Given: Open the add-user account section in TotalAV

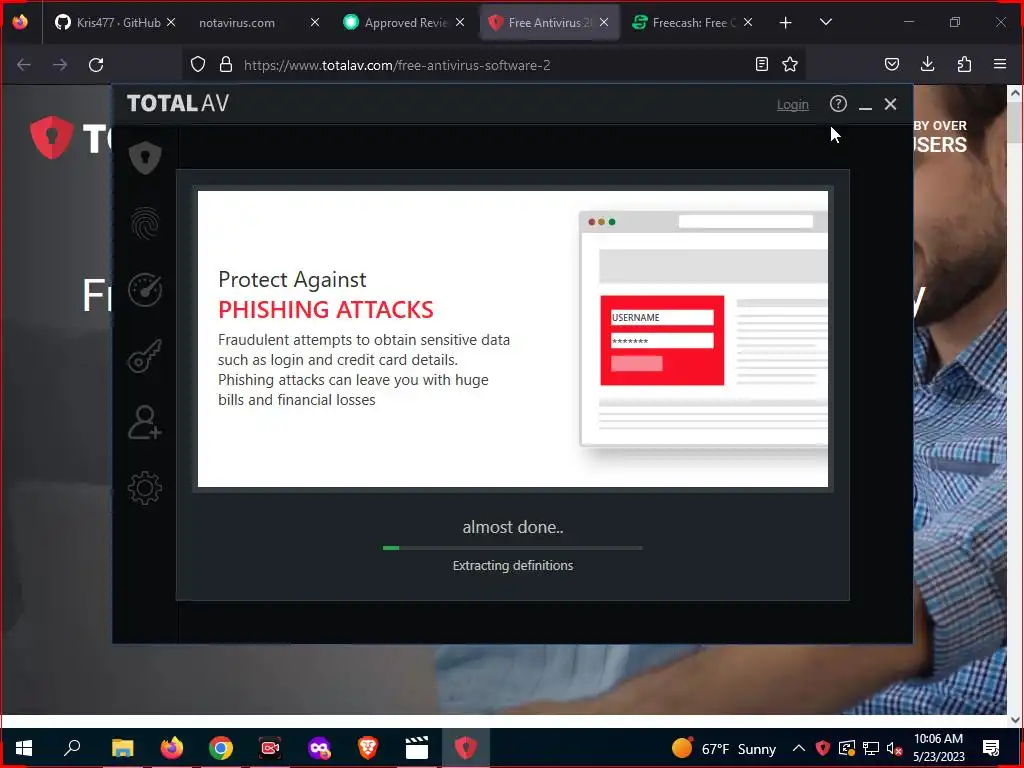Looking at the screenshot, I should click(145, 423).
